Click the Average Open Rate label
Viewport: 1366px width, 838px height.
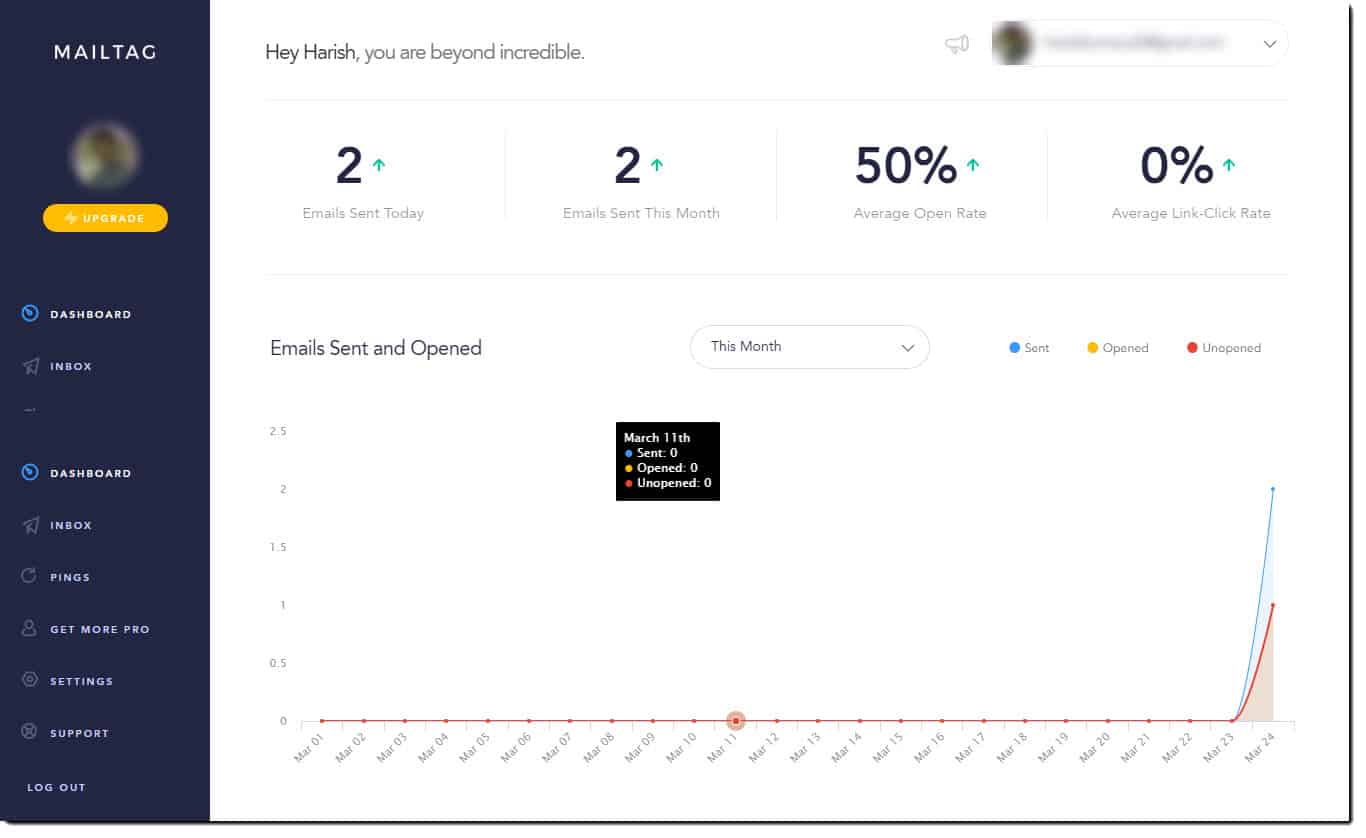[x=920, y=213]
